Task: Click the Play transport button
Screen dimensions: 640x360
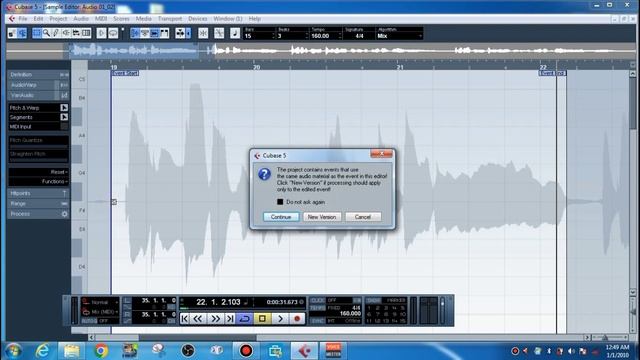Action: [x=280, y=319]
